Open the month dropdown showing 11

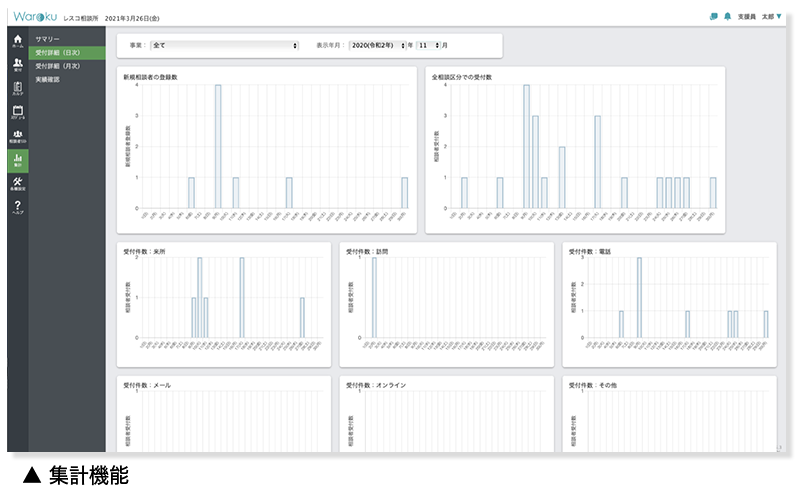[428, 45]
